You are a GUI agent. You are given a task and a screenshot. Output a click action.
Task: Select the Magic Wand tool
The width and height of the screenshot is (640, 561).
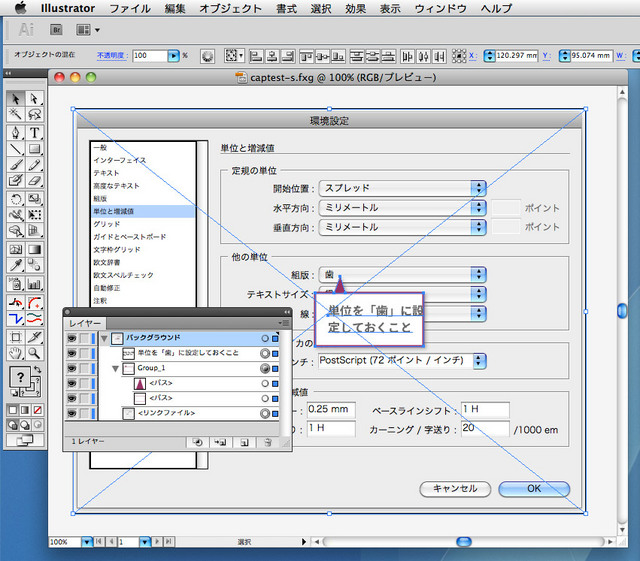tap(16, 114)
